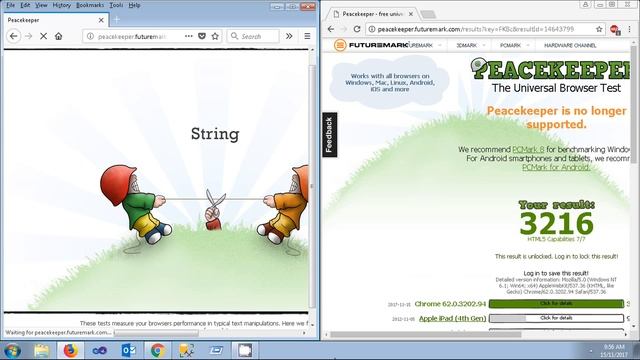Open Outlook from the taskbar
Viewport: 640px width, 360px height.
[129, 351]
